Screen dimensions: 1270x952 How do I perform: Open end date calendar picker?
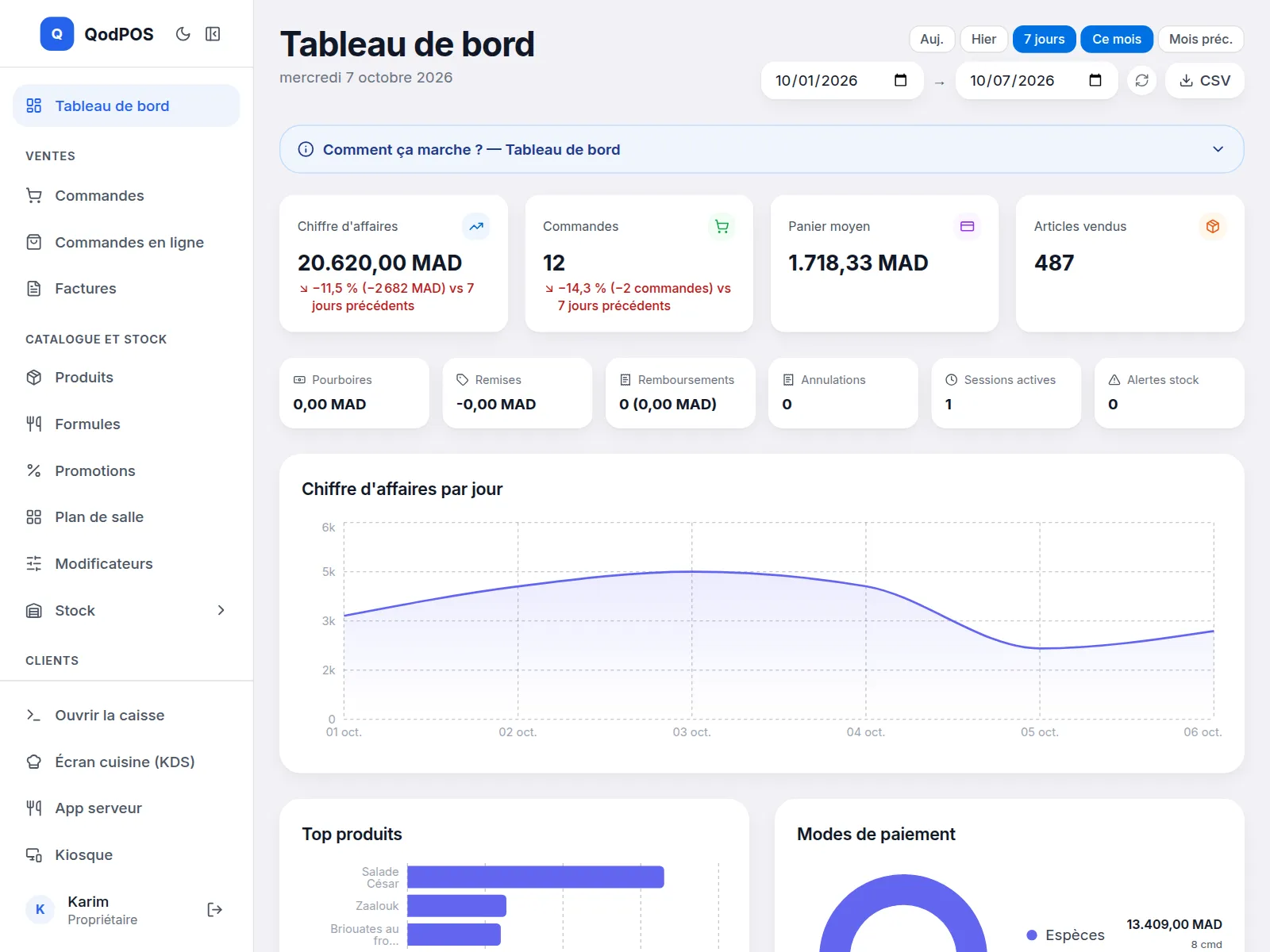[1095, 80]
